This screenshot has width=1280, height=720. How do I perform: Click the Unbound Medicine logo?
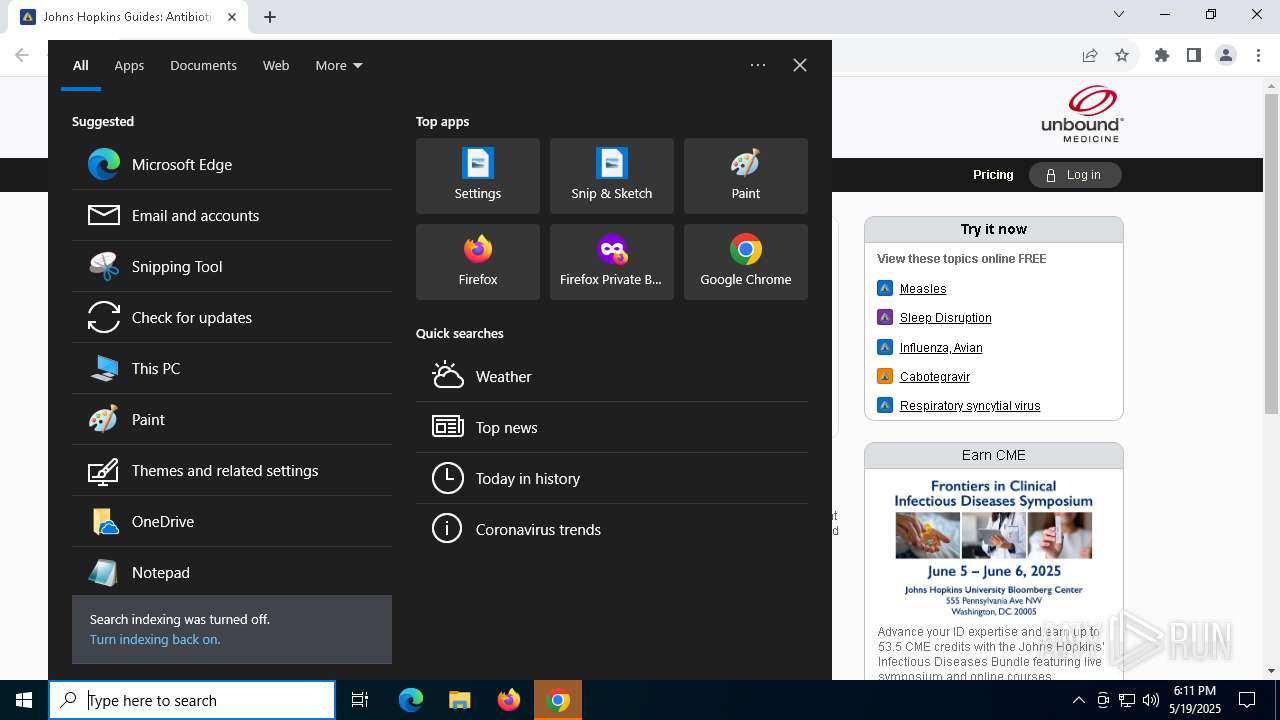click(x=1083, y=114)
